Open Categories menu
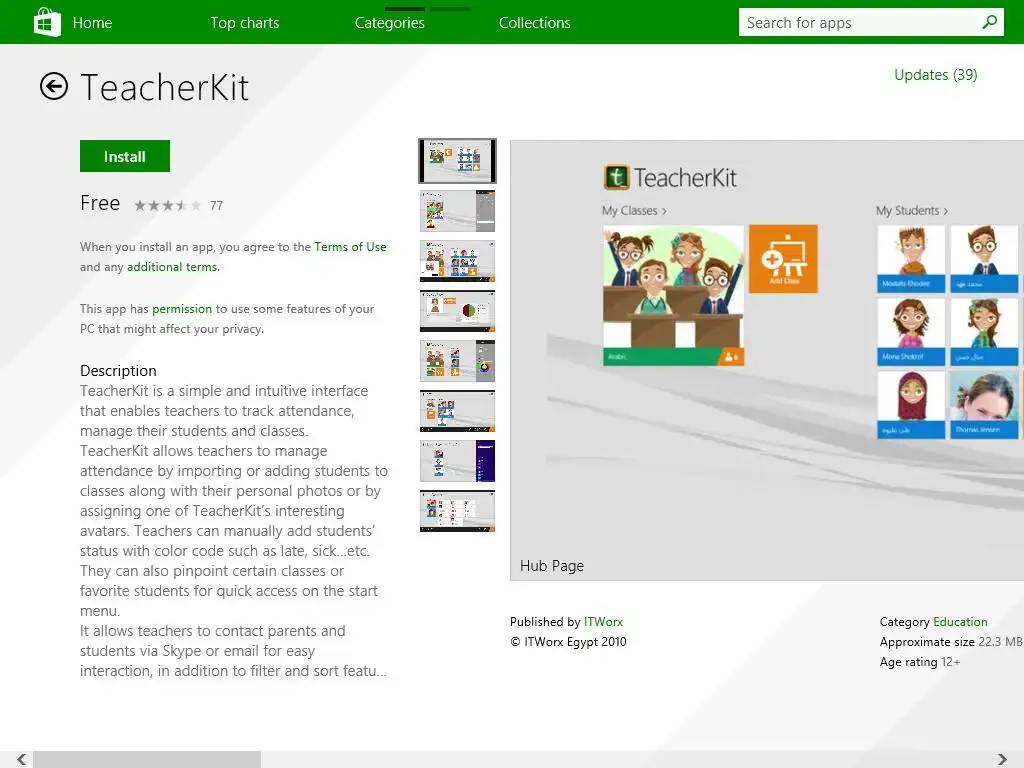This screenshot has height=768, width=1024. tap(390, 23)
